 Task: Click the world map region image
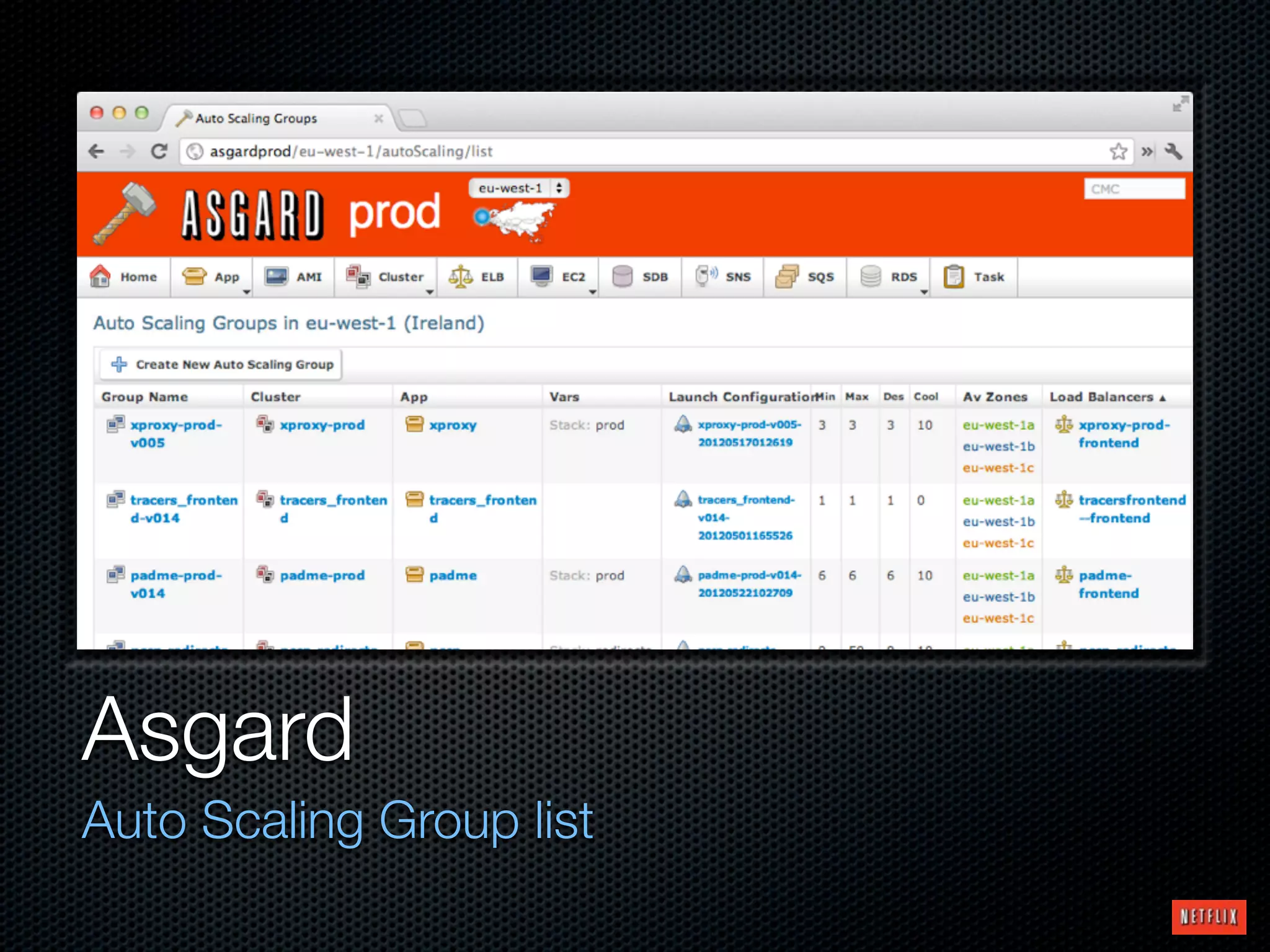click(x=515, y=222)
